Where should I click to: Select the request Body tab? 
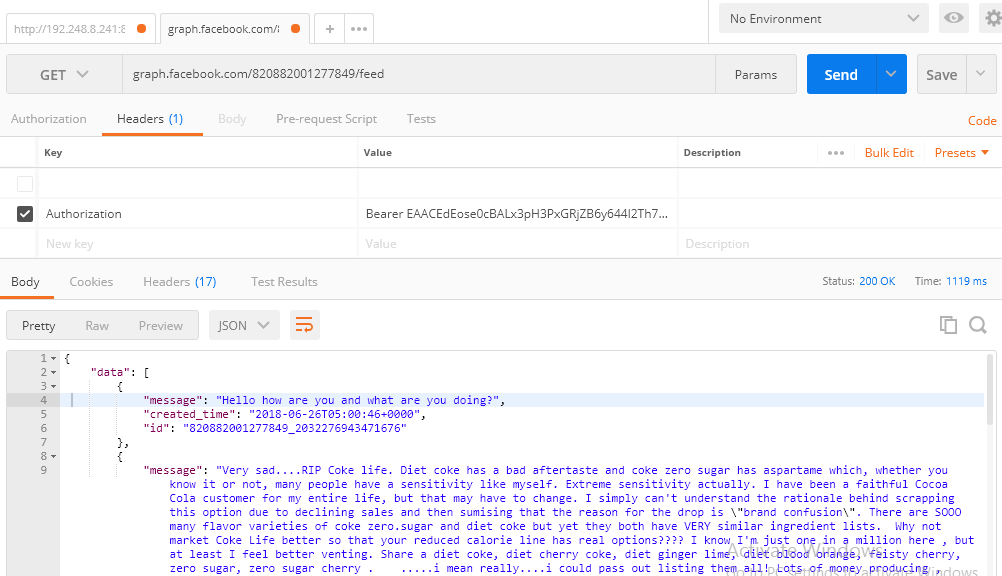click(232, 119)
